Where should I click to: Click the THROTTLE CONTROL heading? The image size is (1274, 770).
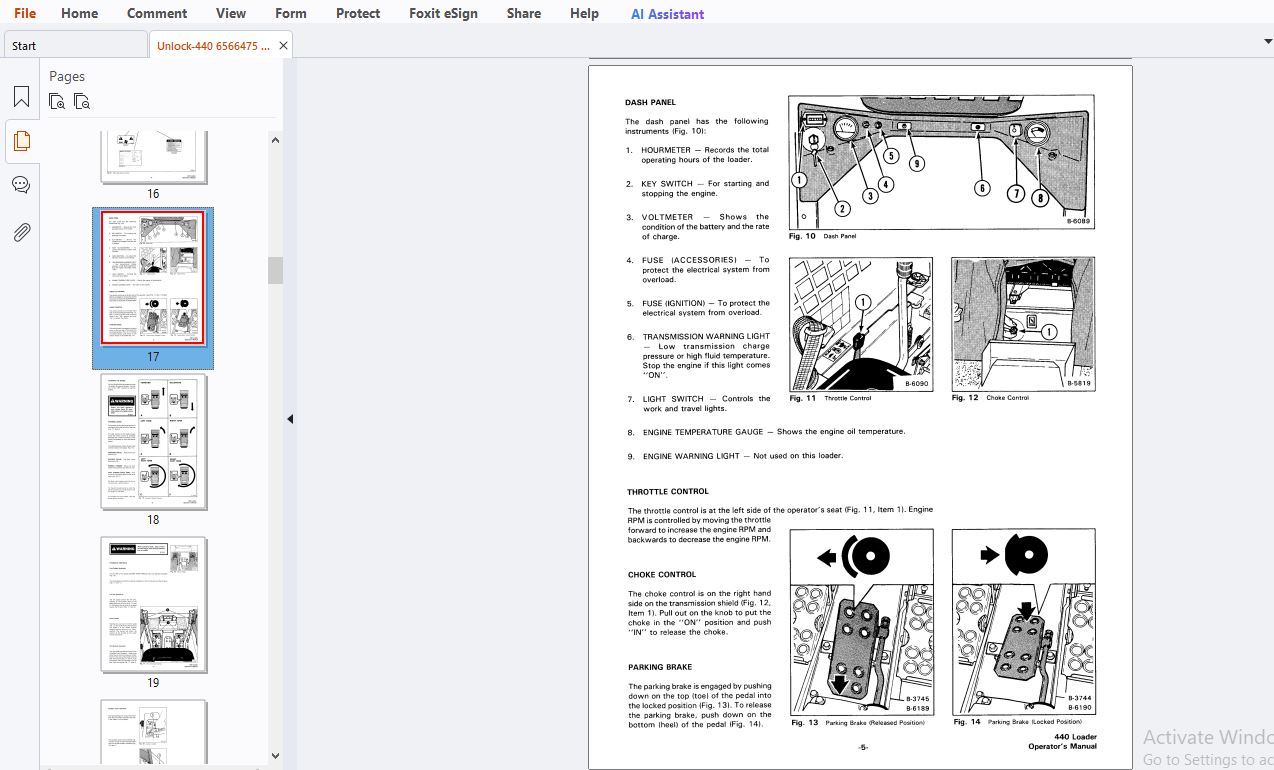[668, 492]
